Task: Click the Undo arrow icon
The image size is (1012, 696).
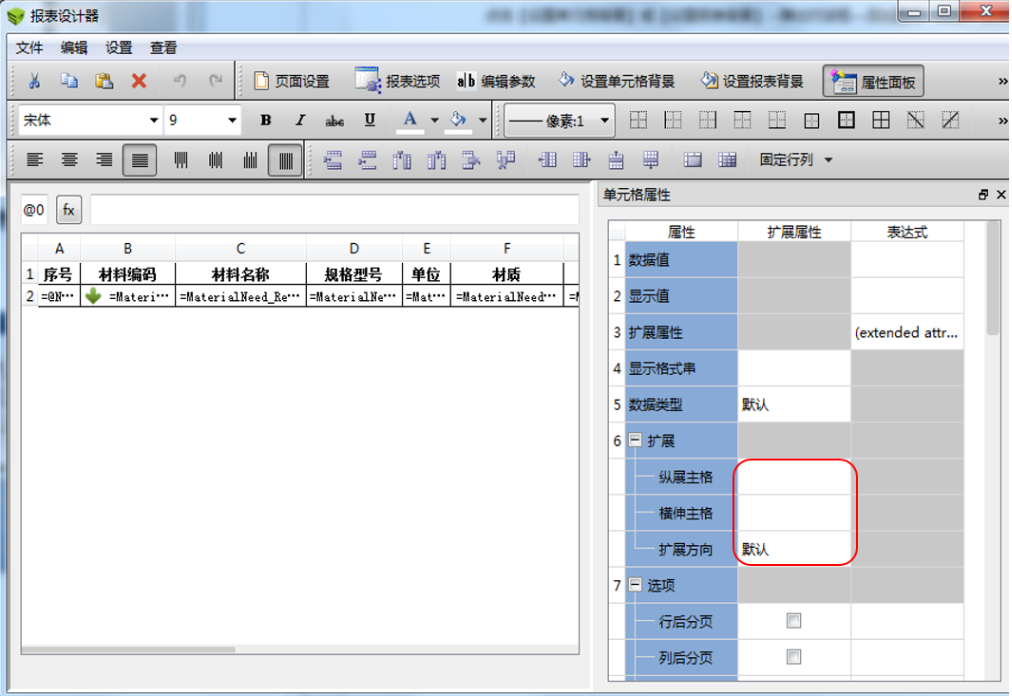Action: (180, 81)
